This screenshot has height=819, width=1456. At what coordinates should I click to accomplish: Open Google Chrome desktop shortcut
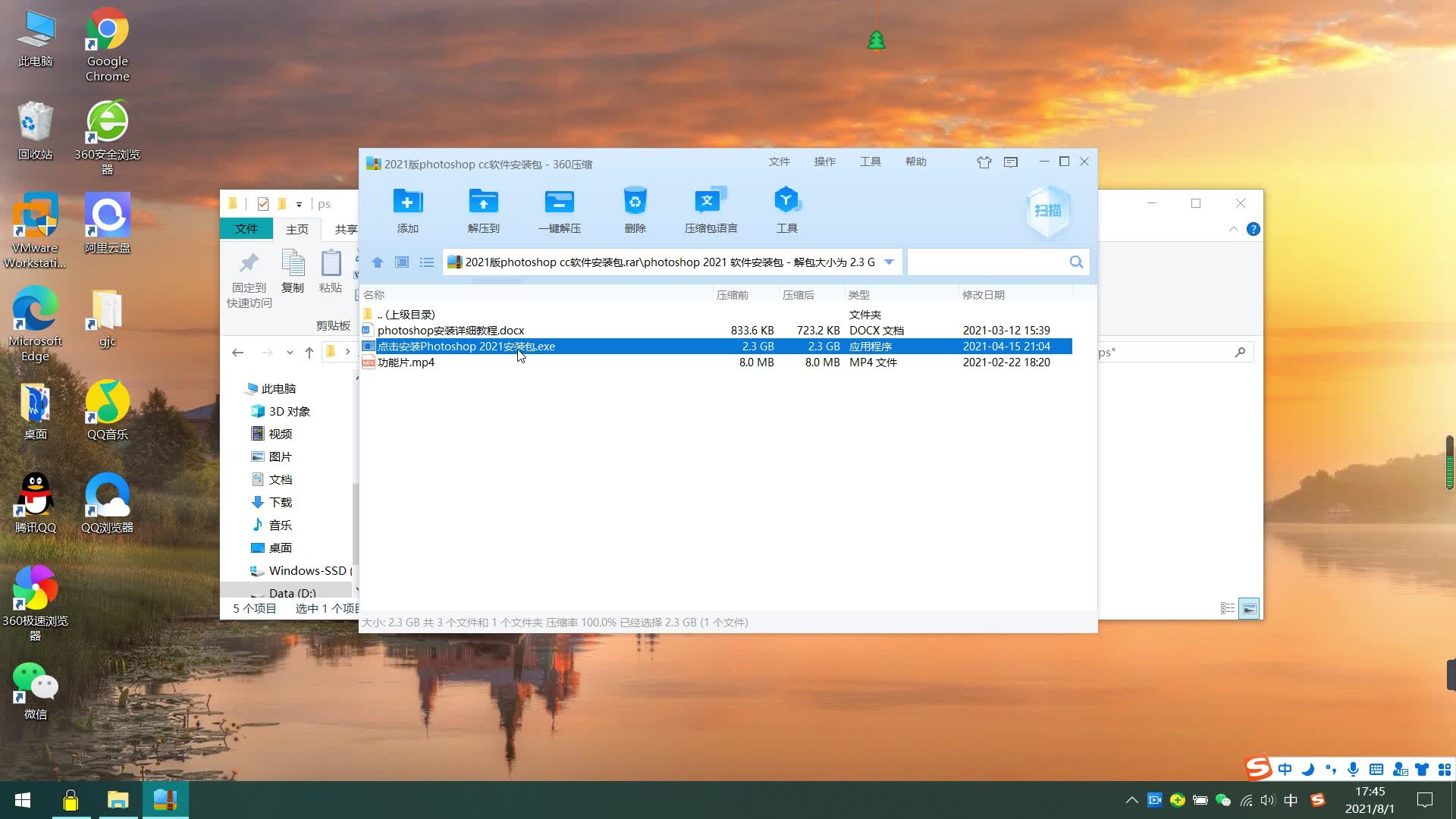tap(108, 44)
